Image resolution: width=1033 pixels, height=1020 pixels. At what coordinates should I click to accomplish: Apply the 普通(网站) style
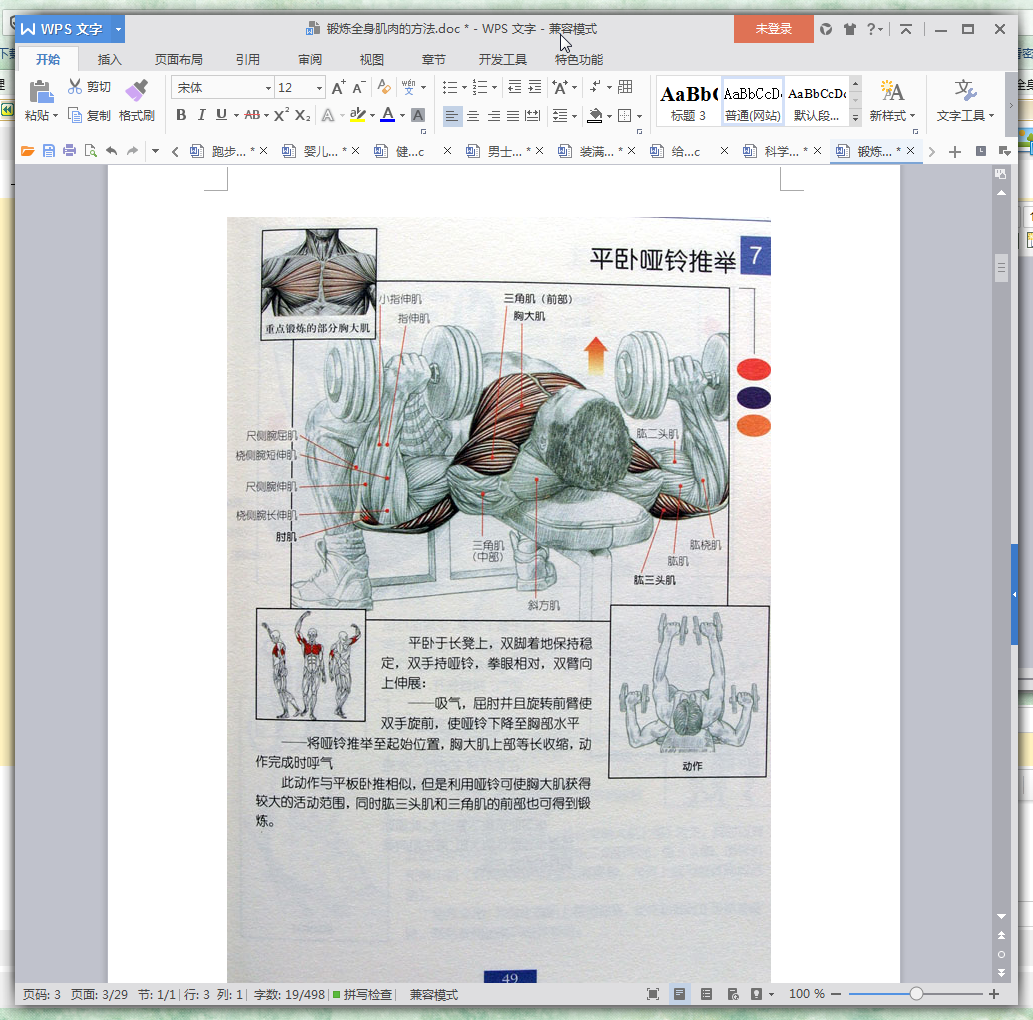(752, 103)
